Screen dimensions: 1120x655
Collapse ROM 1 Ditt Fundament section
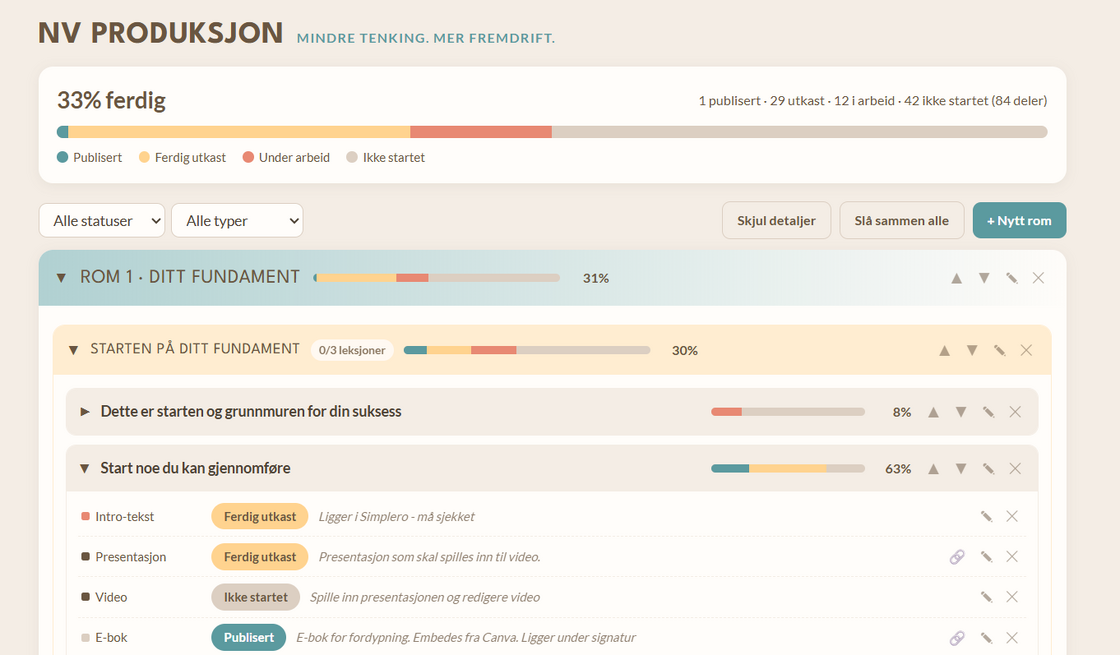[61, 278]
